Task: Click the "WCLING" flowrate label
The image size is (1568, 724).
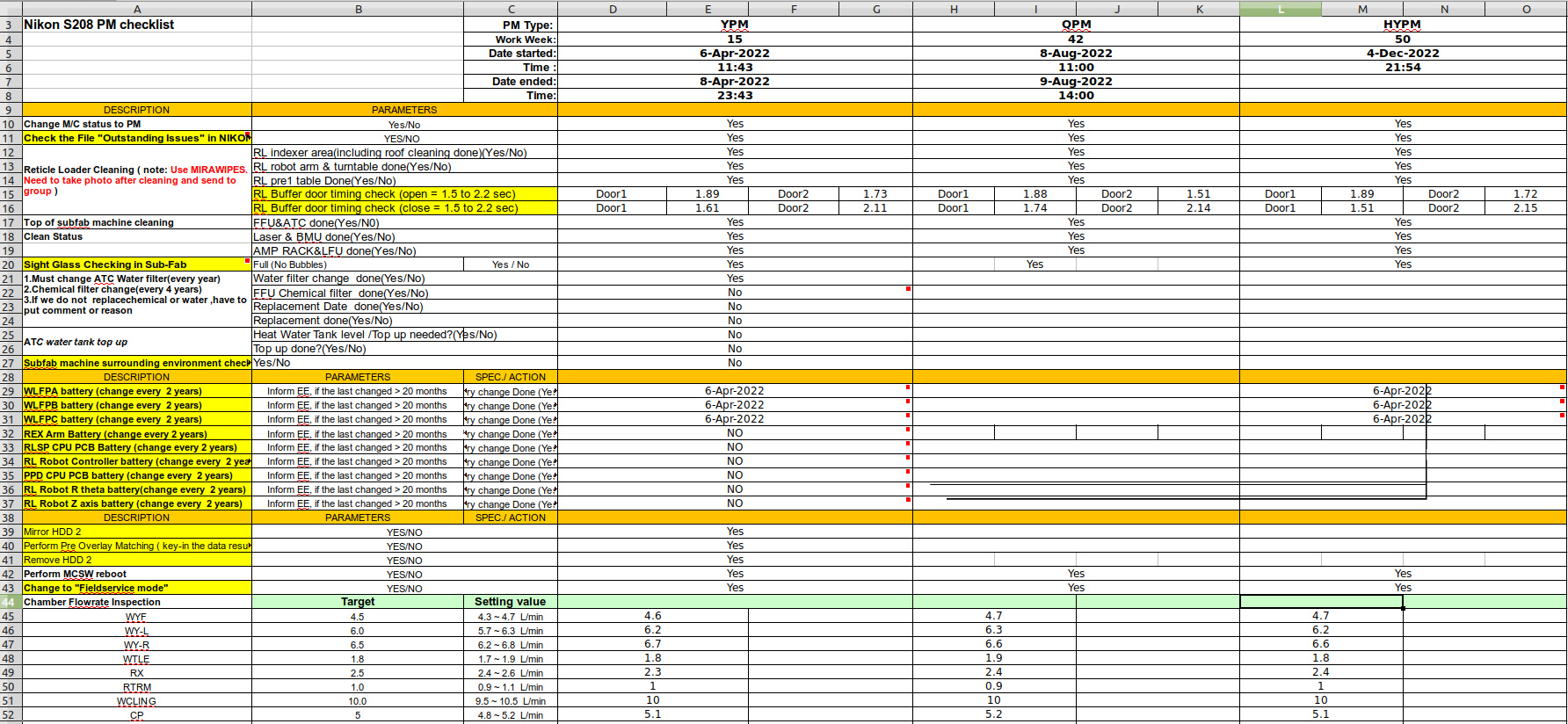Action: [x=136, y=701]
